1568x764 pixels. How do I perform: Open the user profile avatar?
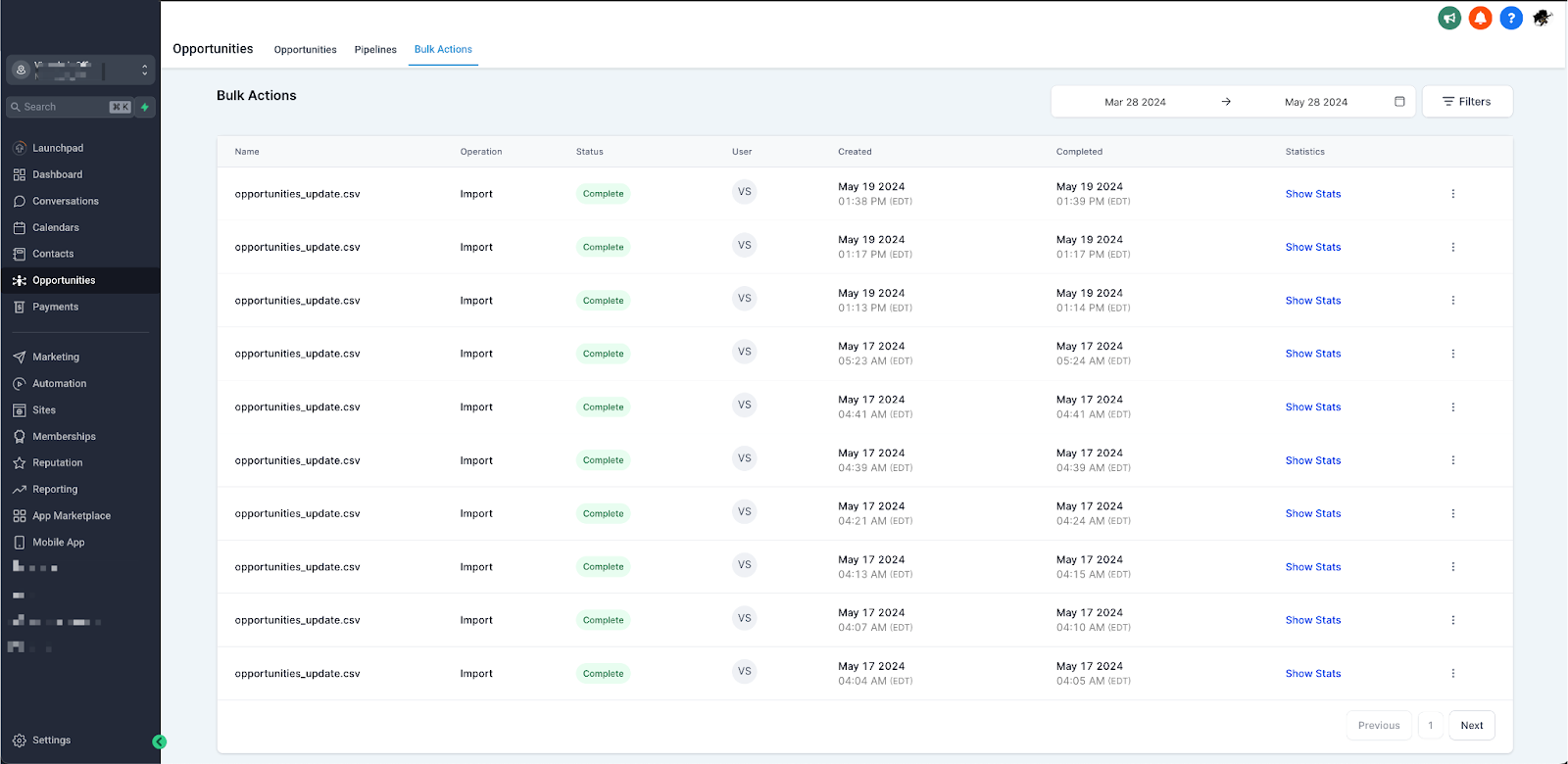point(1543,18)
